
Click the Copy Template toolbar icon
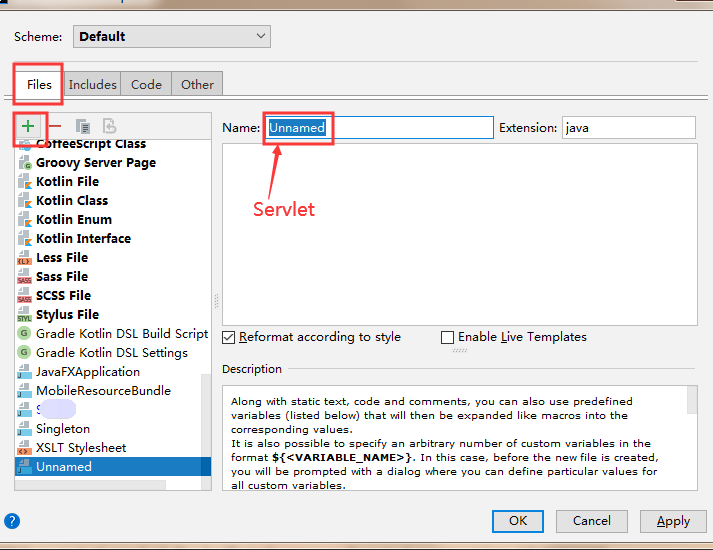pos(83,126)
